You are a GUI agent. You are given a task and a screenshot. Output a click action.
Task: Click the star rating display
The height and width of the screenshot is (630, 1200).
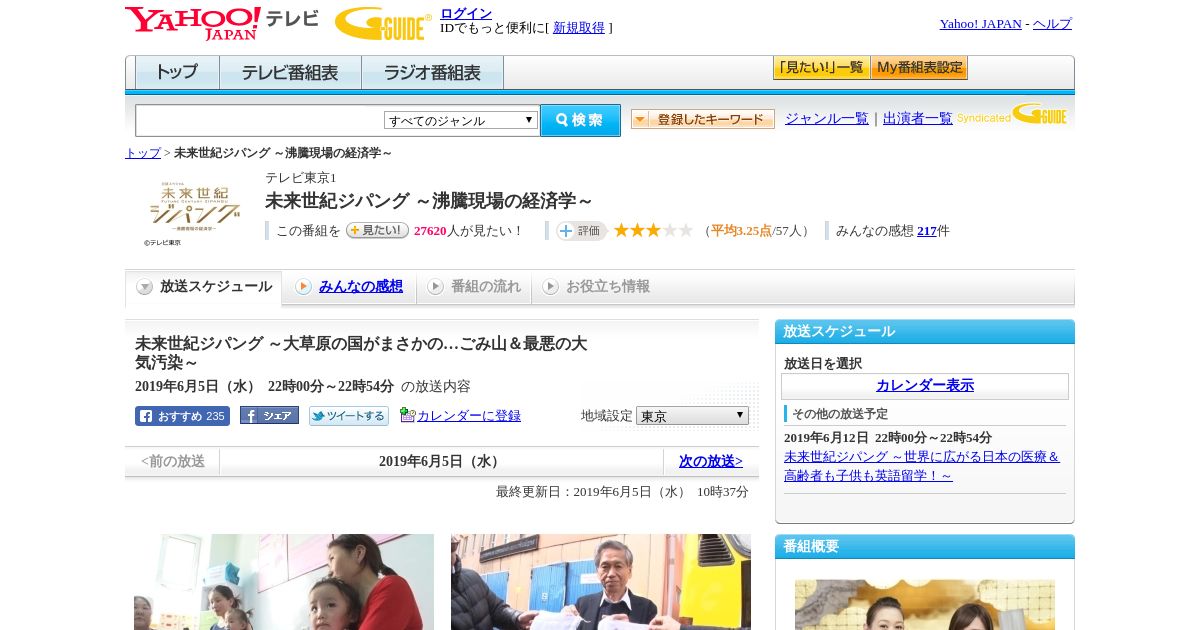tap(653, 230)
